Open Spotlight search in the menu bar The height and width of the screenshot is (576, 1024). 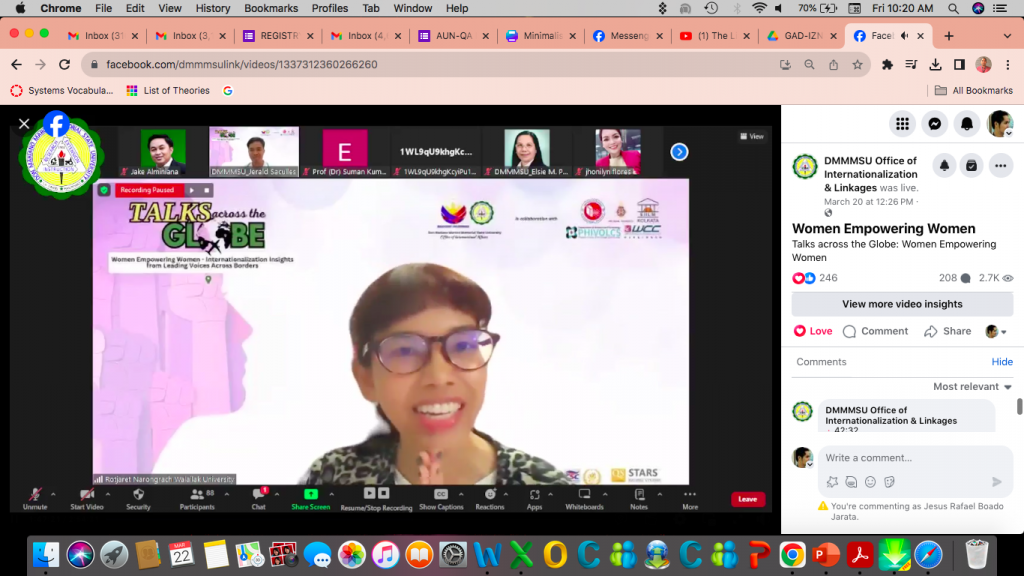point(953,8)
